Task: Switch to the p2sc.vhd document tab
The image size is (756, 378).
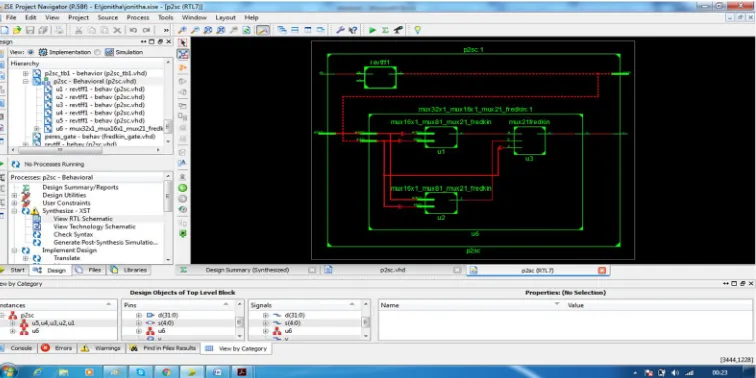Action: pyautogui.click(x=392, y=270)
